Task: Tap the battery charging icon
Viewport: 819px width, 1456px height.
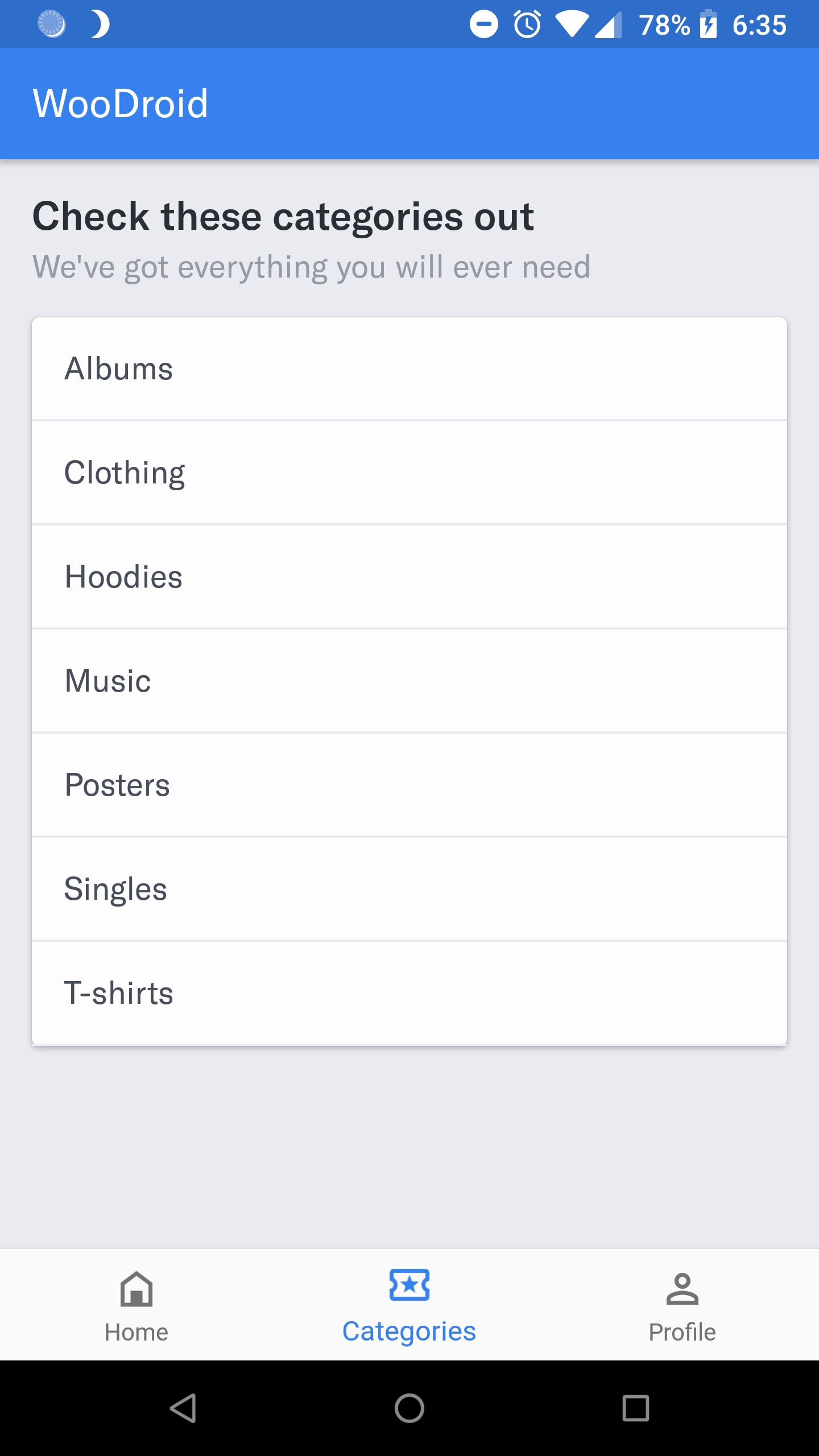Action: click(x=708, y=24)
